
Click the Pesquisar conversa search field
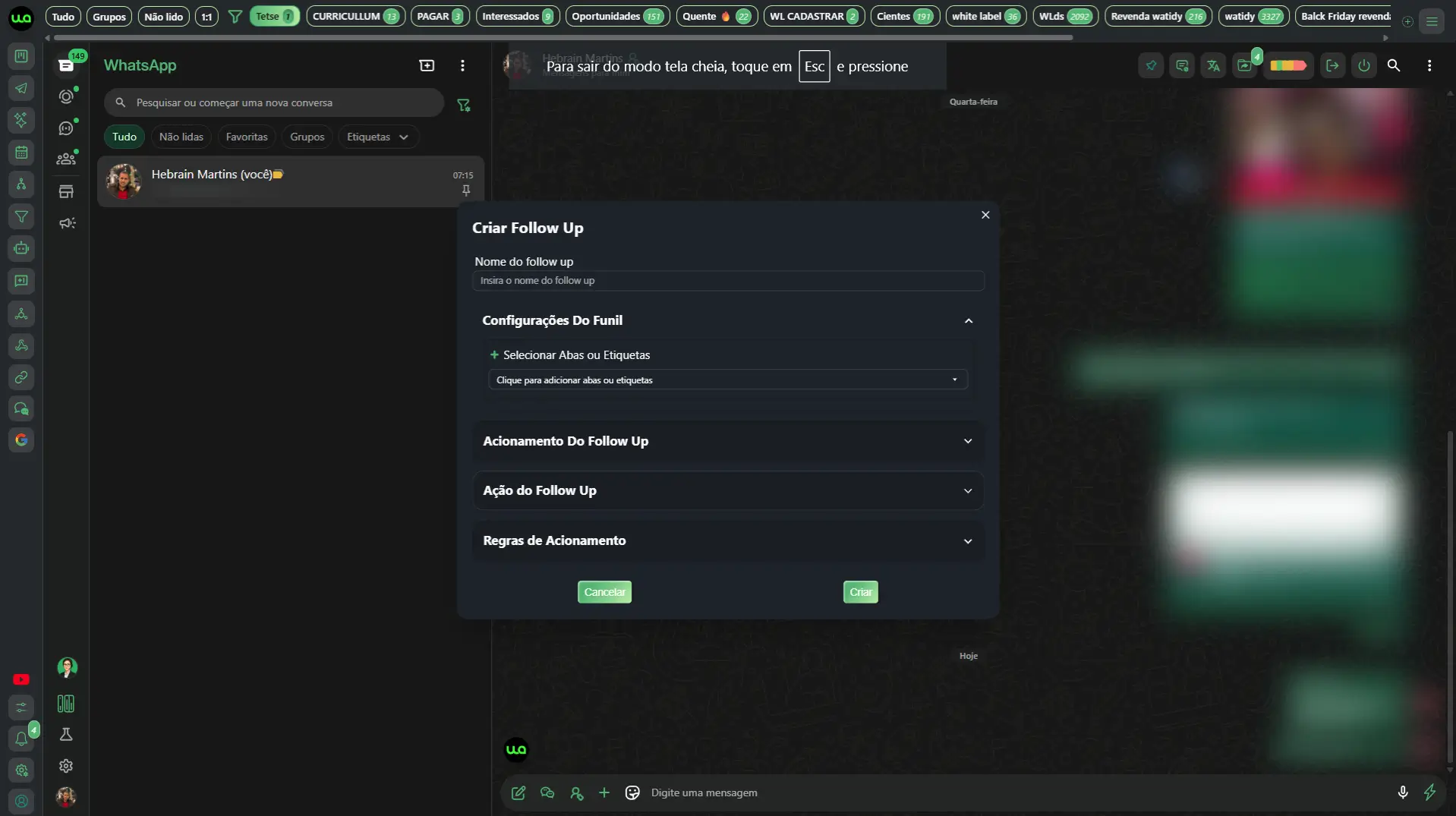273,102
